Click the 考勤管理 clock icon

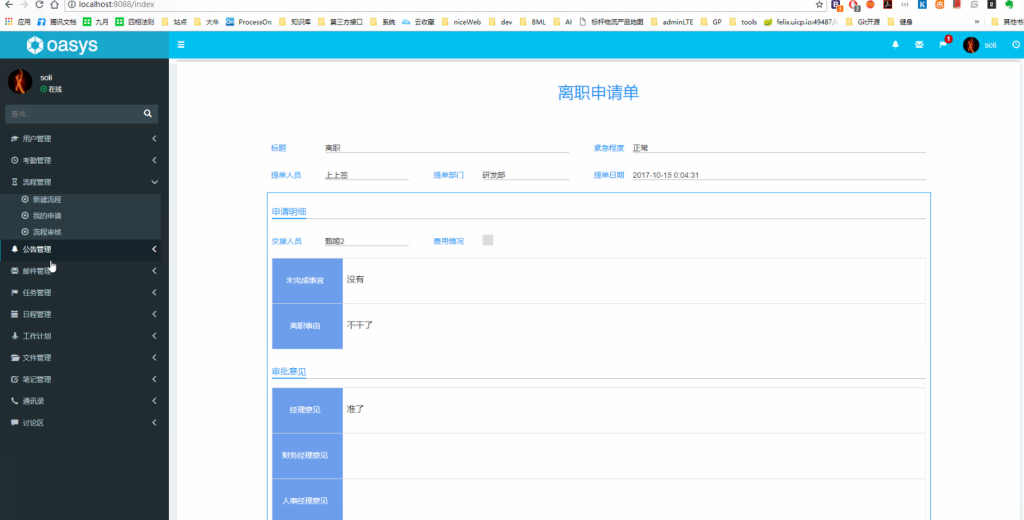click(15, 160)
